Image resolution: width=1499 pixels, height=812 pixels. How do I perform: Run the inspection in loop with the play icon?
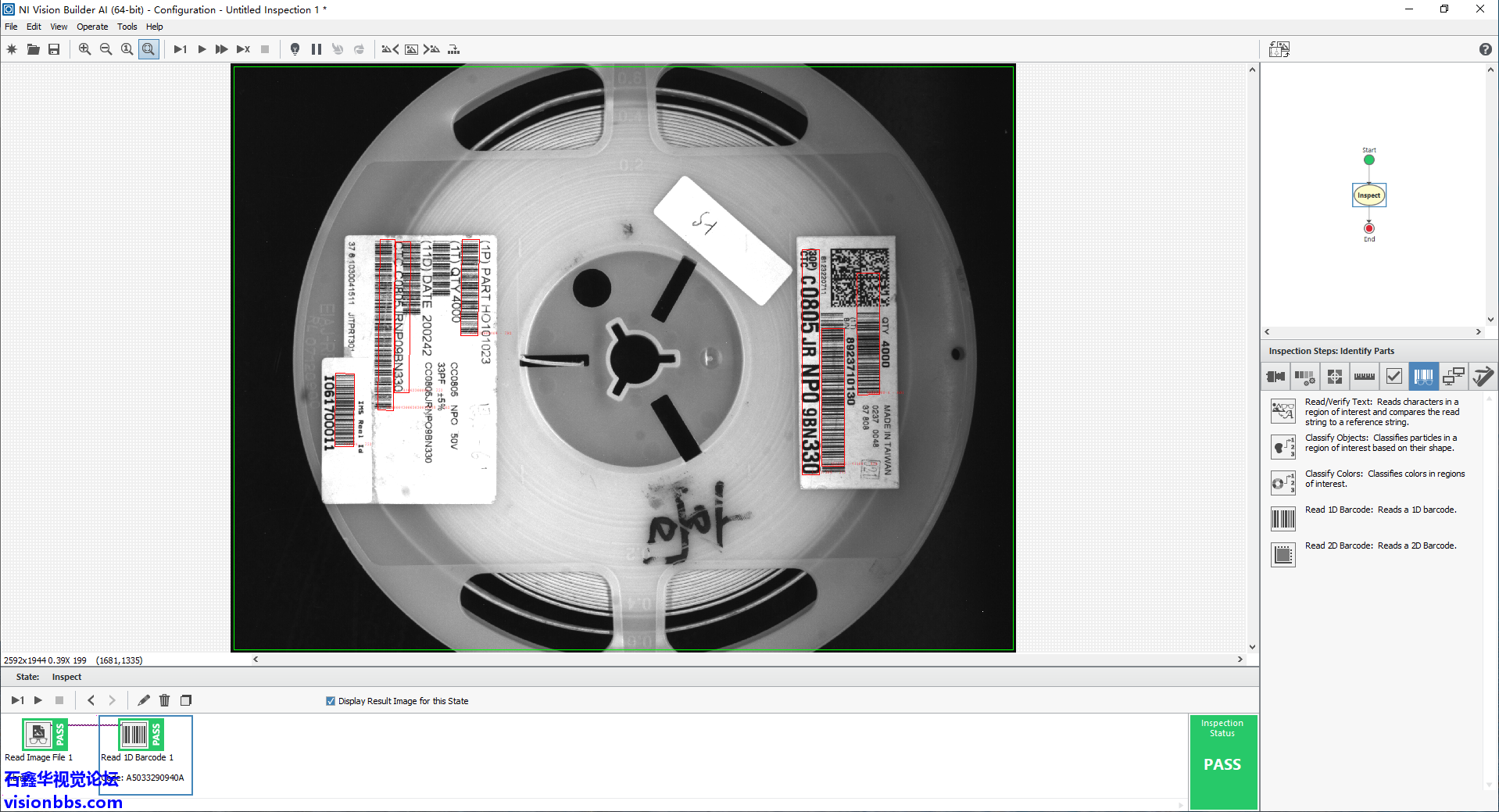coord(202,49)
